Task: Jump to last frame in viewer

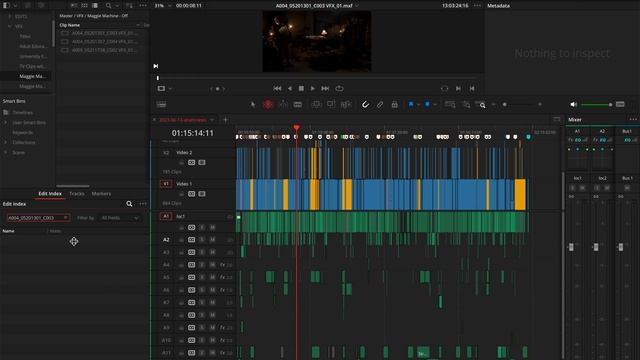Action: (x=325, y=88)
